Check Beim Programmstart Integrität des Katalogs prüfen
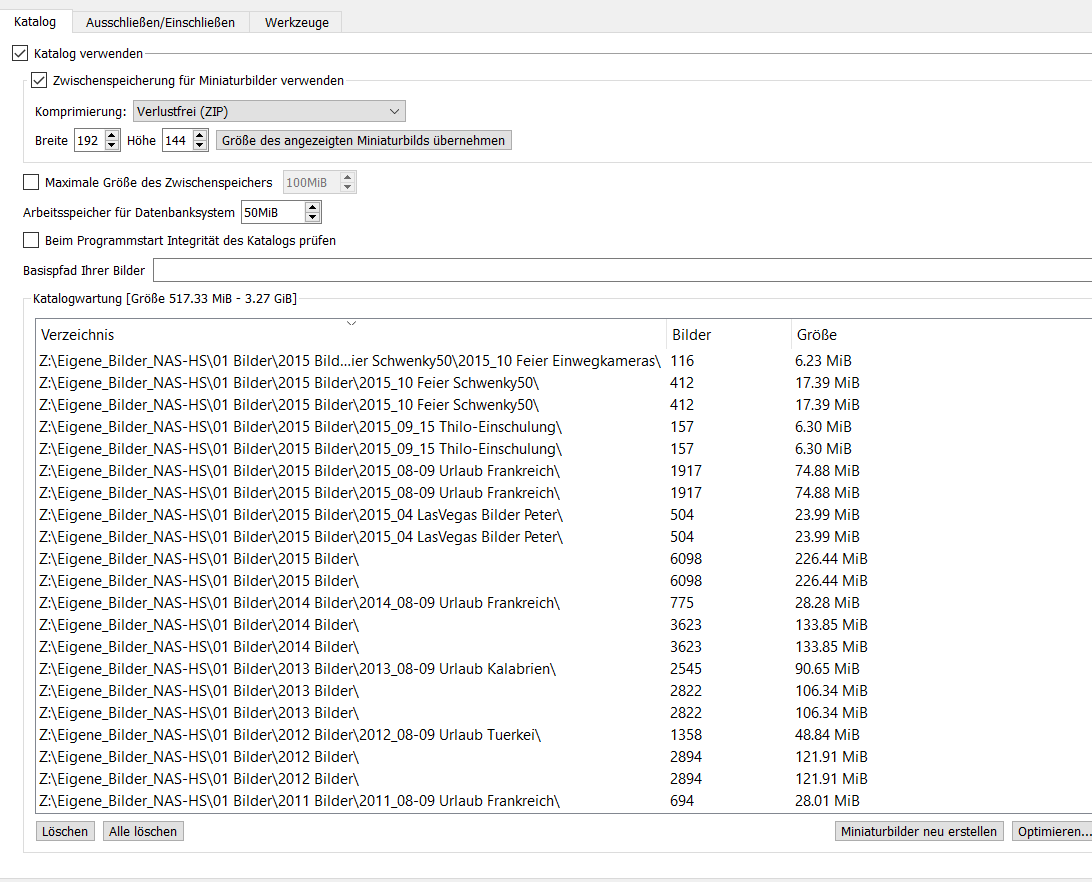The width and height of the screenshot is (1092, 882). 31,241
